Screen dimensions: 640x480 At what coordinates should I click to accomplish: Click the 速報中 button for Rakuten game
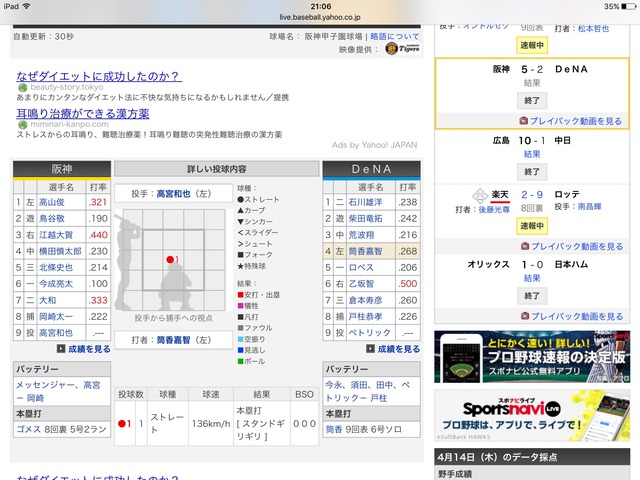click(532, 226)
